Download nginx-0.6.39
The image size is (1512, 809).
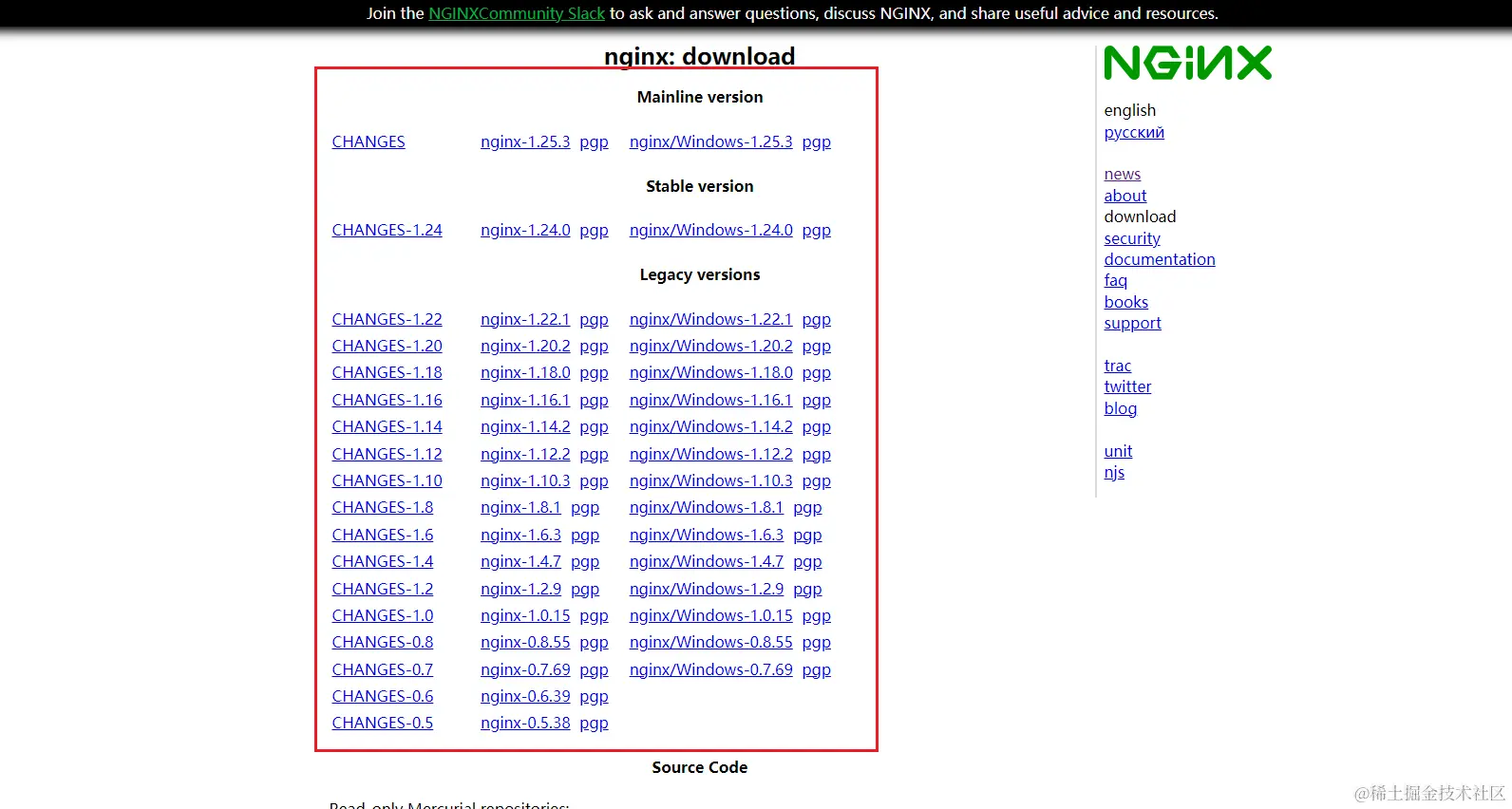pyautogui.click(x=525, y=696)
